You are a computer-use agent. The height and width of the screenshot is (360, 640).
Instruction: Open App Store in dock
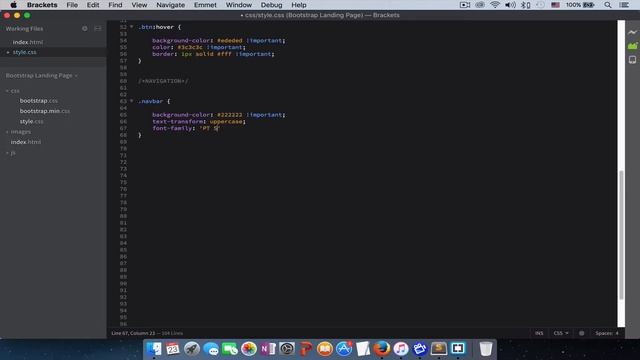pos(344,349)
